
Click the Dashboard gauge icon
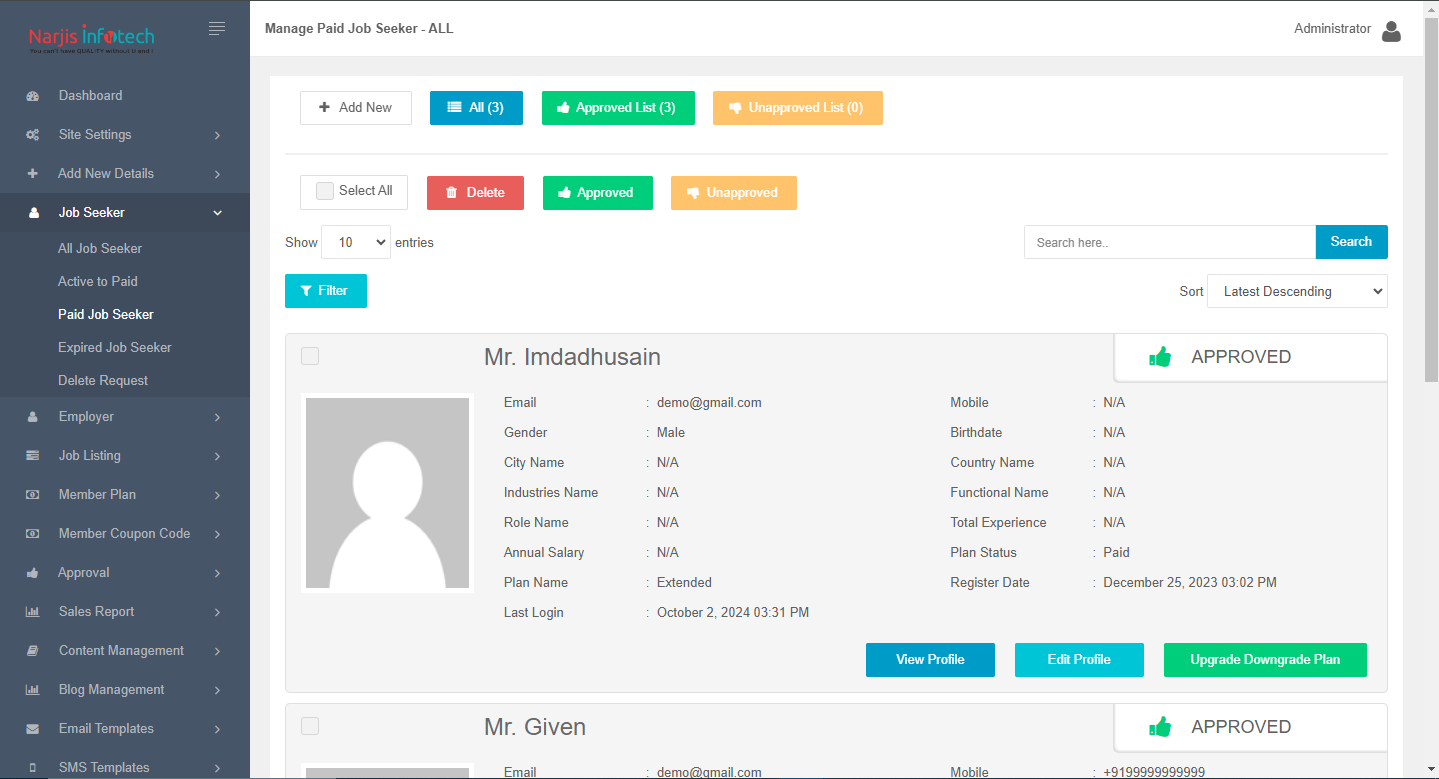point(33,96)
